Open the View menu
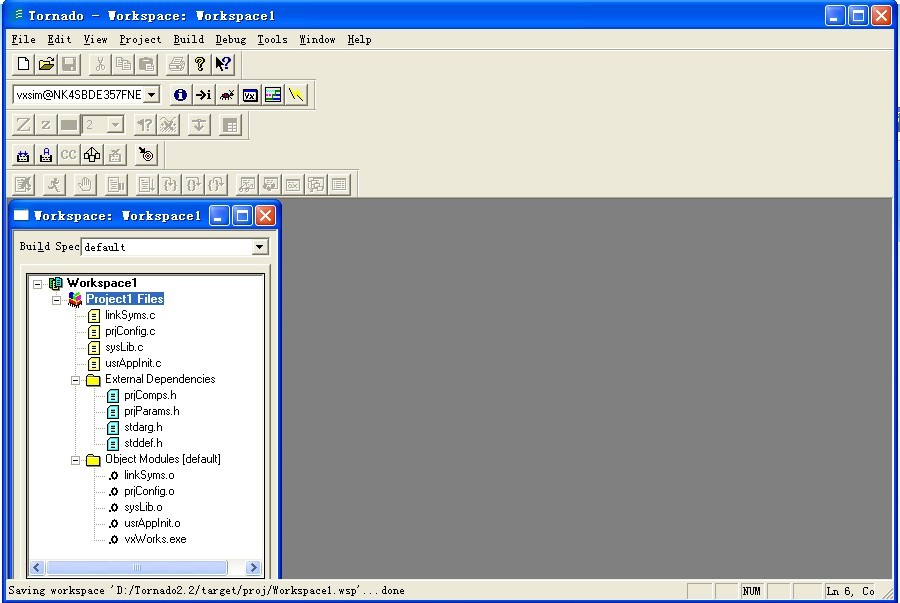Viewport: 900px width, 603px height. pos(95,40)
